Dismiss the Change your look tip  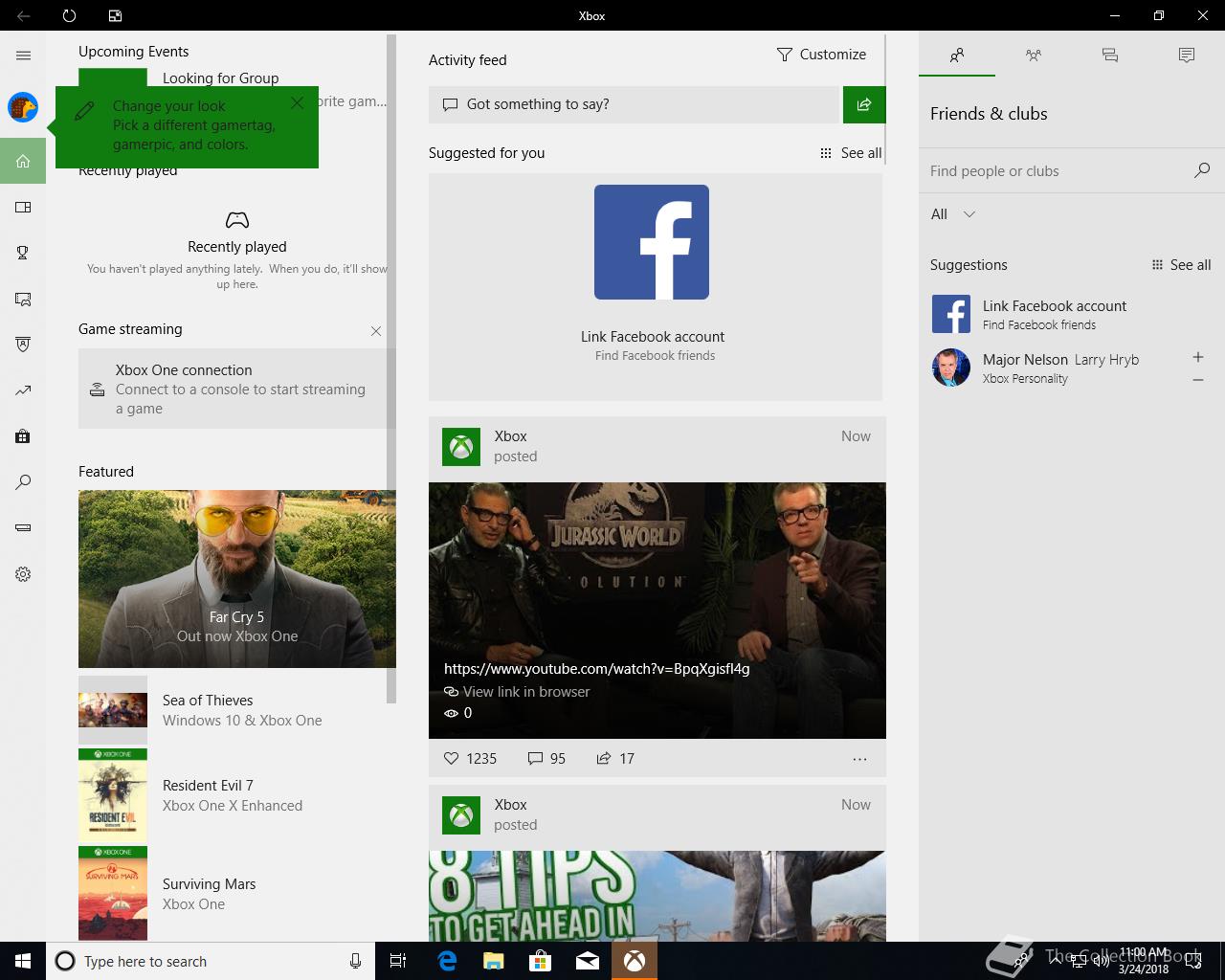tap(297, 102)
